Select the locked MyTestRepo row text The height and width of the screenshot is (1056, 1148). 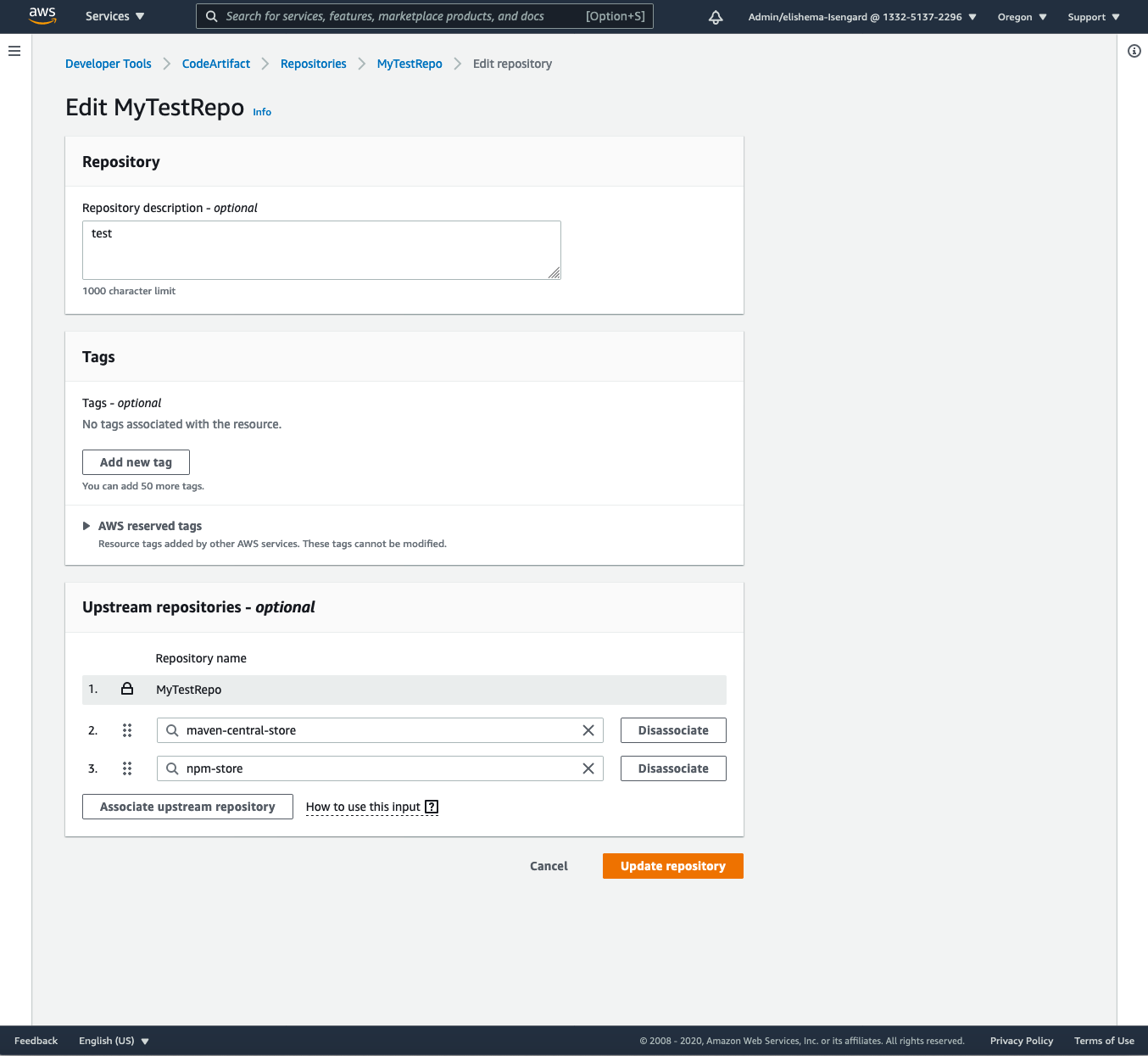point(188,690)
